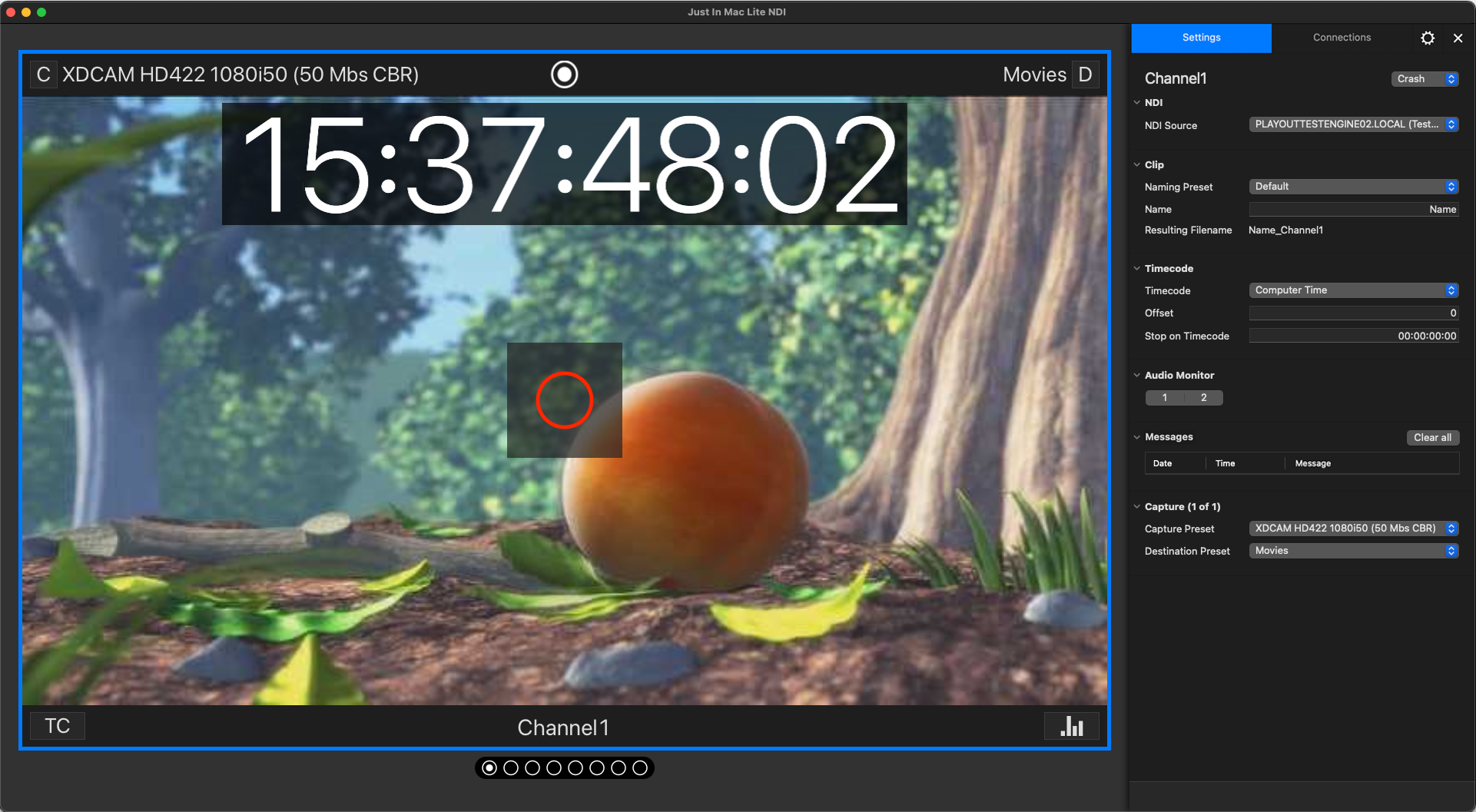Image resolution: width=1476 pixels, height=812 pixels.
Task: Click the green macOS zoom window button
Action: point(41,12)
